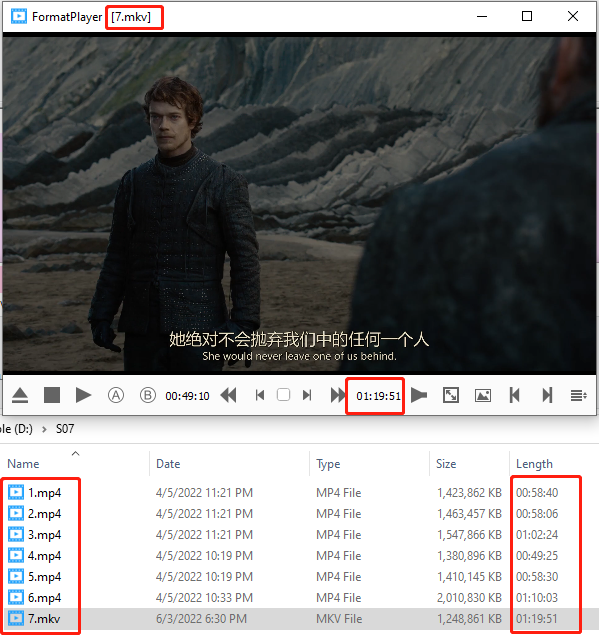This screenshot has height=636, width=599.
Task: Start playback with the play triangle
Action: pos(83,395)
